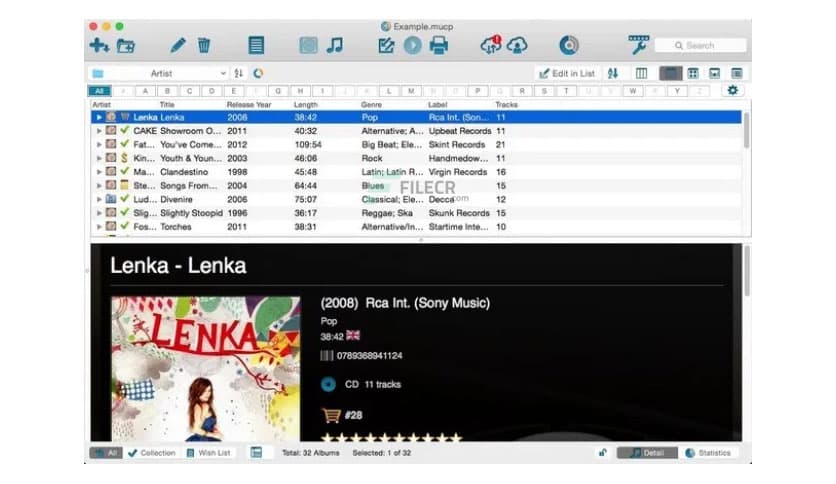Expand the Youth & Young row

pyautogui.click(x=99, y=158)
